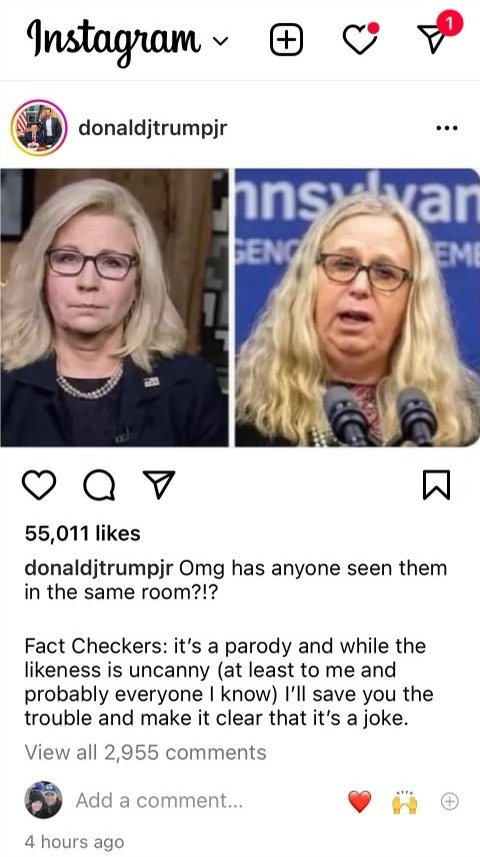Open the new post plus icon
Viewport: 480px width, 857px height.
click(x=286, y=40)
